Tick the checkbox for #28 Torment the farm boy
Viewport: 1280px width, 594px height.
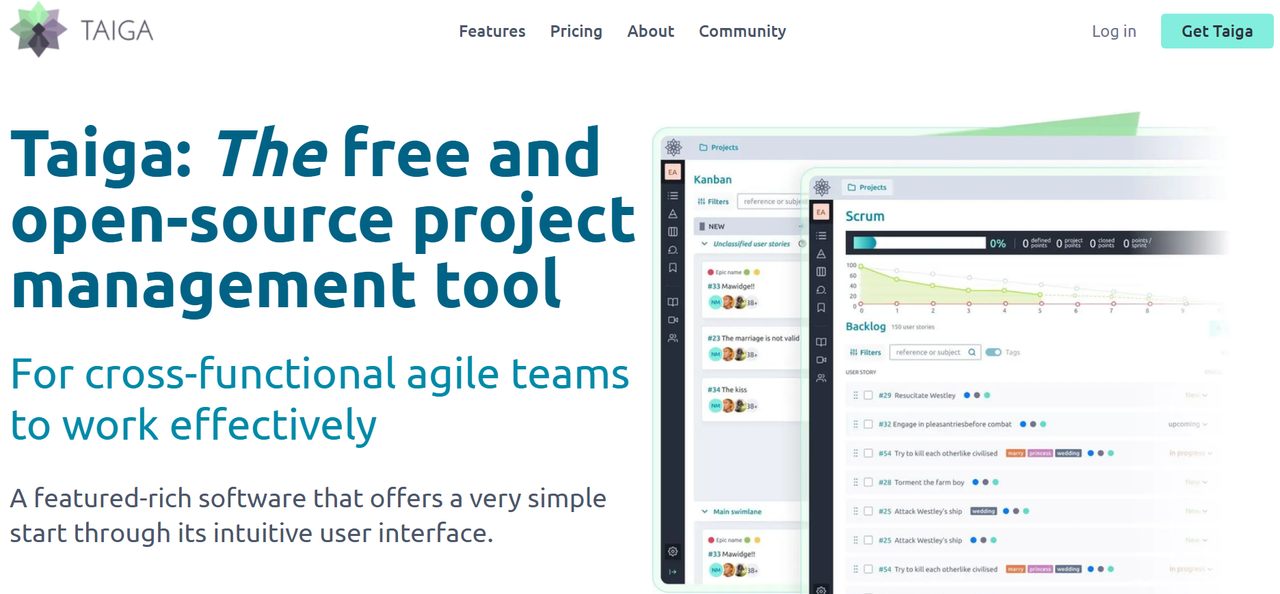coord(868,482)
